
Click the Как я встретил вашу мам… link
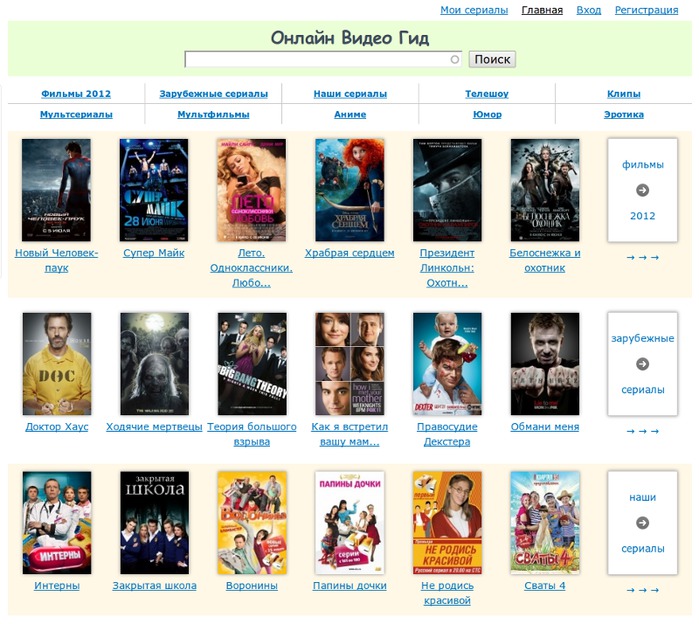coord(350,434)
